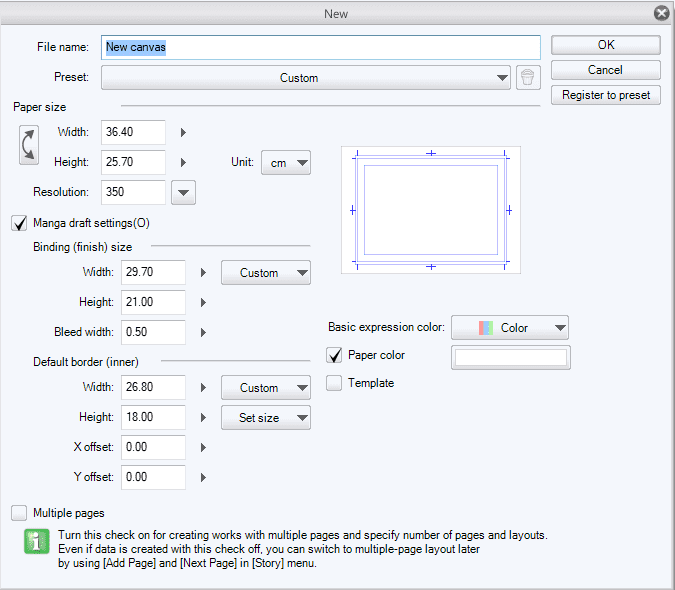This screenshot has width=675, height=590.
Task: Open the Preset dropdown
Action: click(x=305, y=77)
